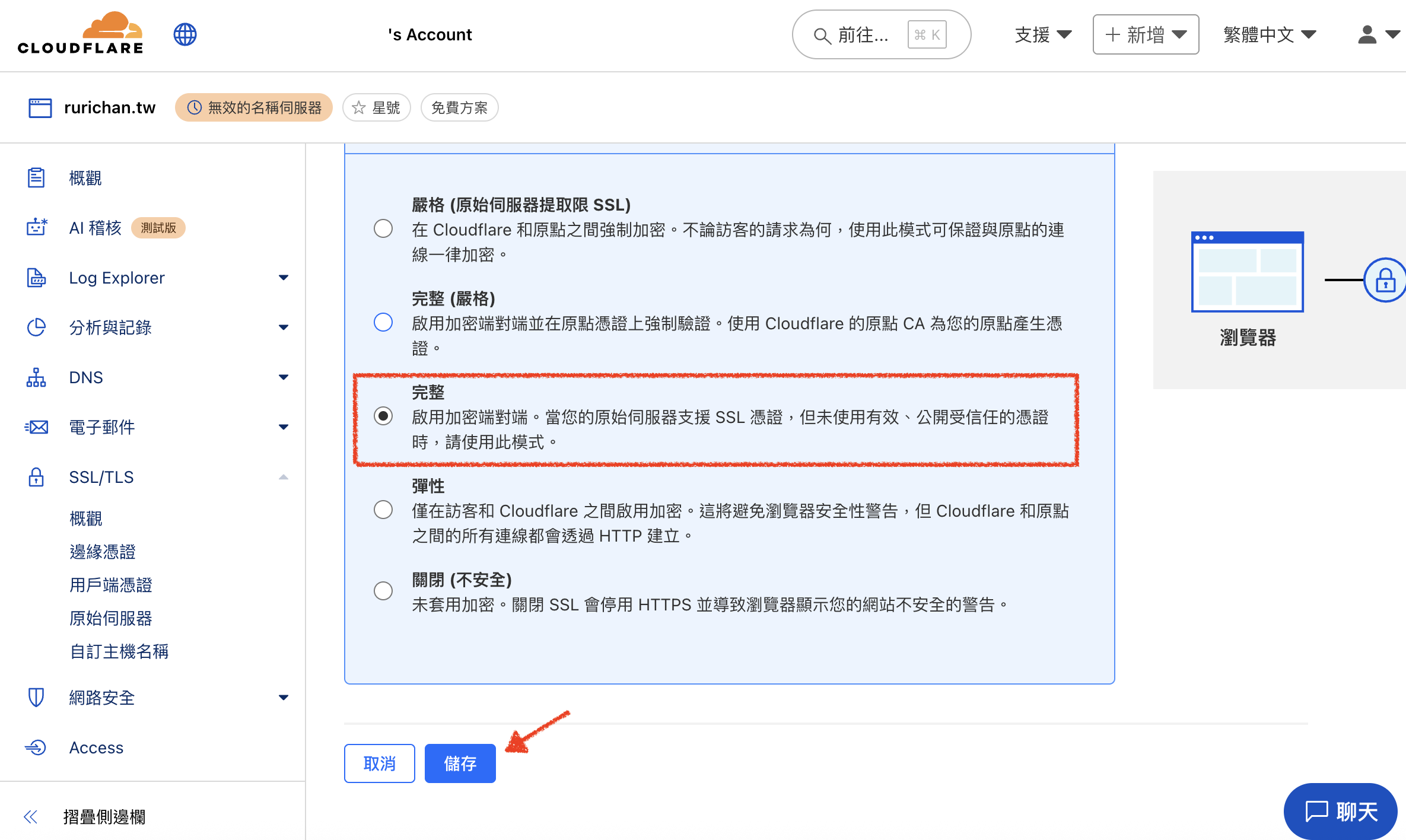Click the SSL/TLS padlock icon
Image resolution: width=1406 pixels, height=840 pixels.
36,477
